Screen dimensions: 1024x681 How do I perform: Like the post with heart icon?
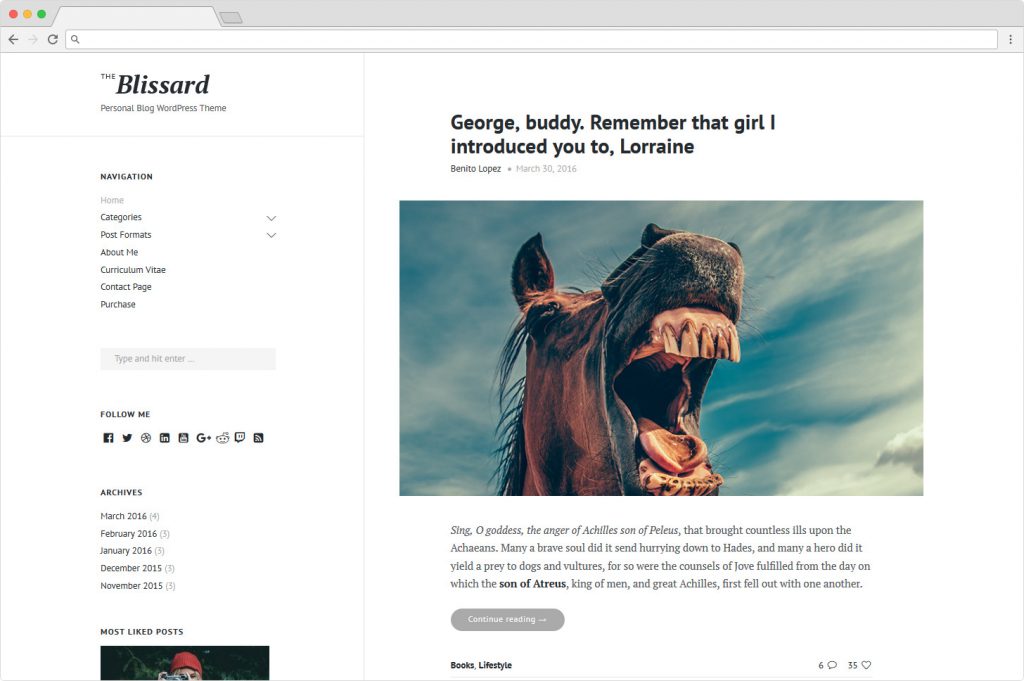tap(866, 665)
